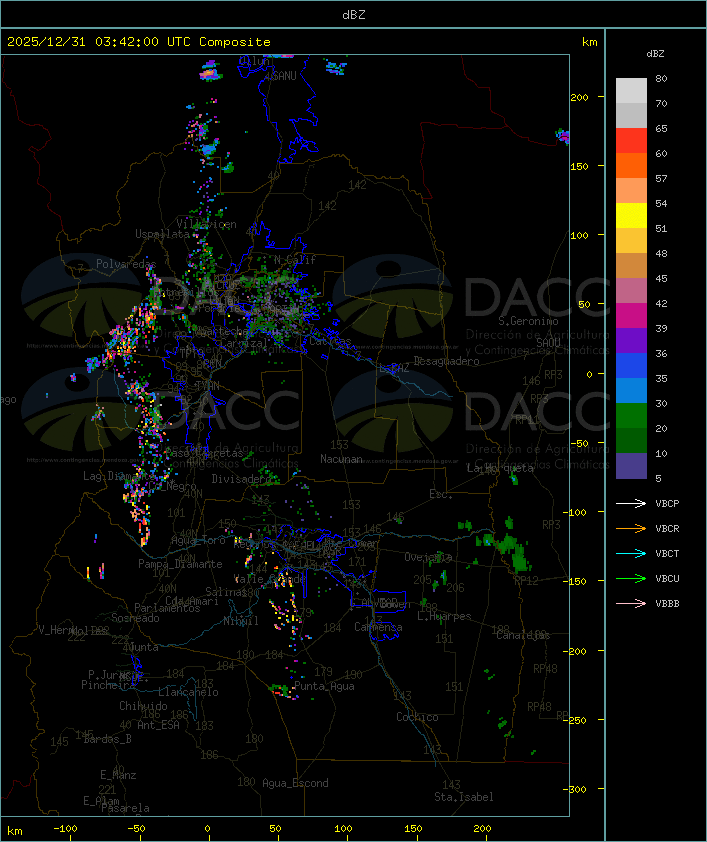This screenshot has width=707, height=842.
Task: Click the Divisadero place label
Action: coord(242,478)
